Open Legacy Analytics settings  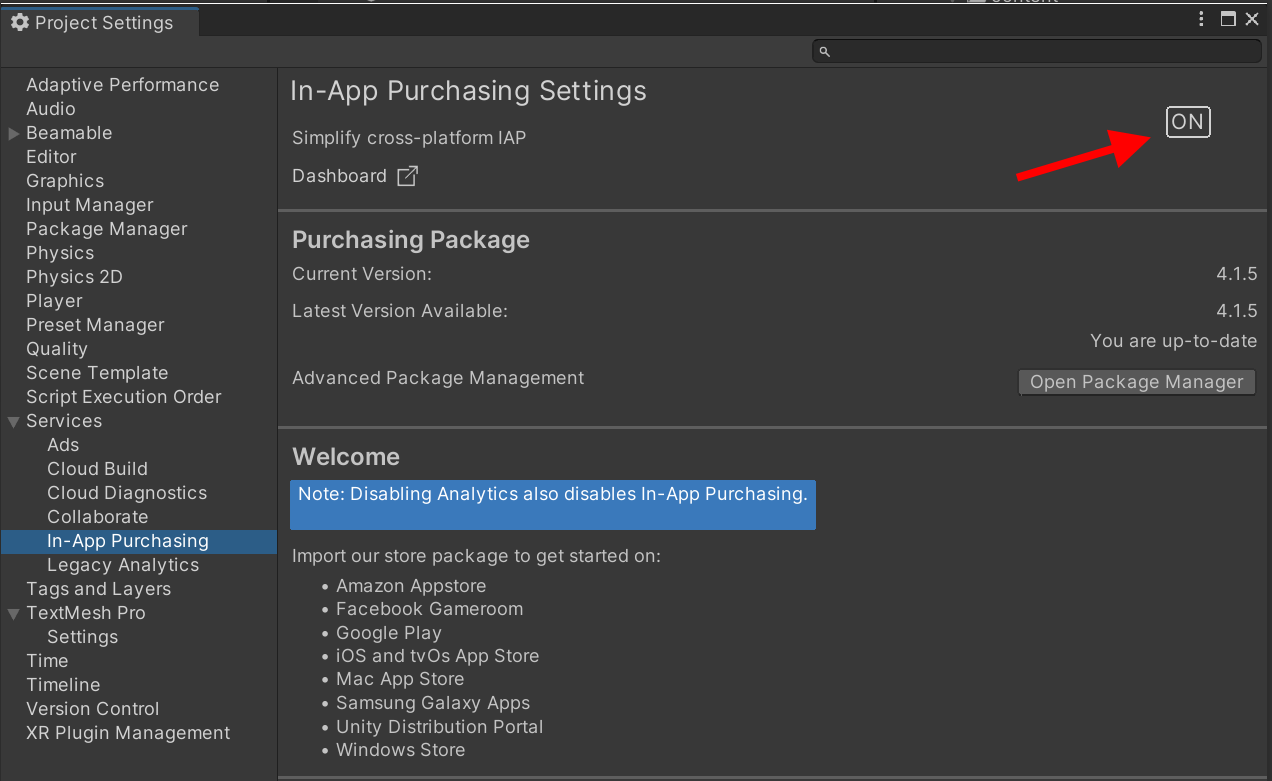[x=123, y=565]
